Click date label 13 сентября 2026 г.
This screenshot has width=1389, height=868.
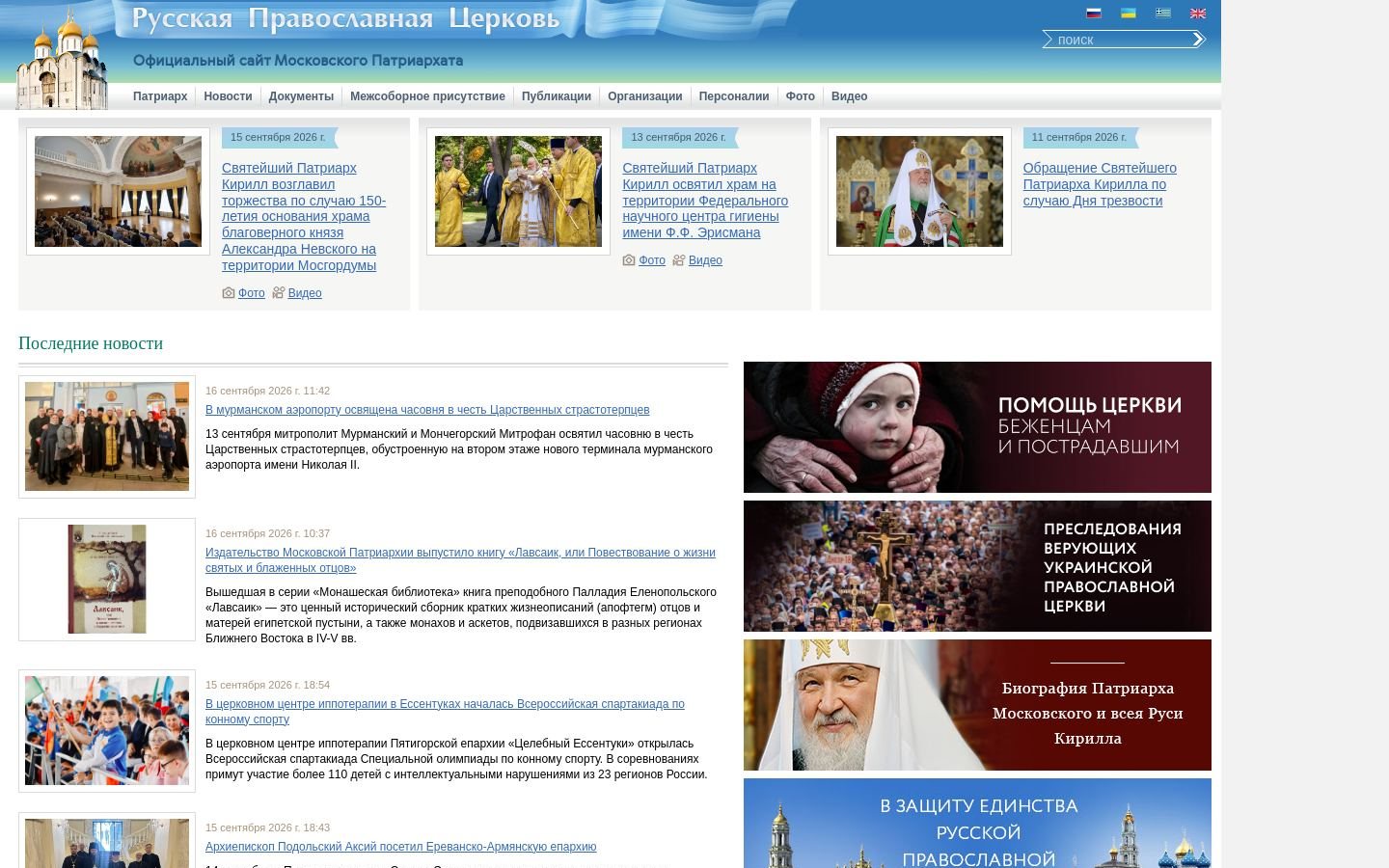click(678, 137)
